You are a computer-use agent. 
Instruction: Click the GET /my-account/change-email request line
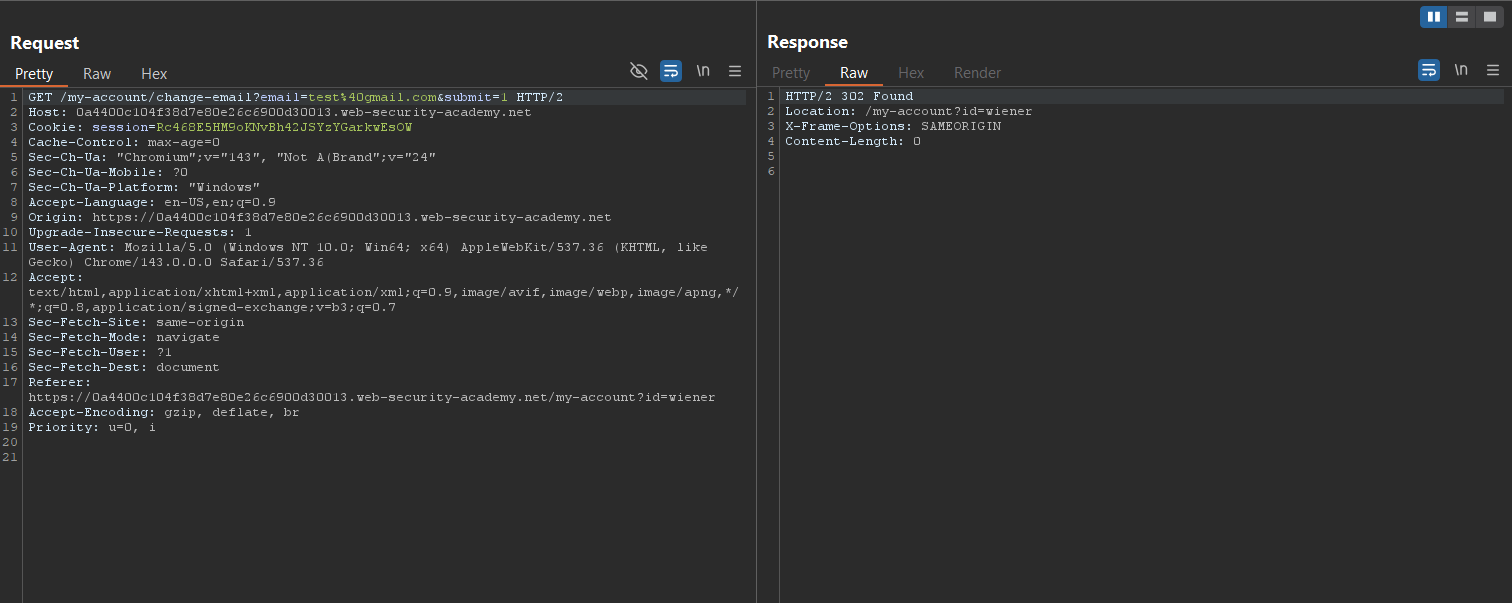coord(296,97)
